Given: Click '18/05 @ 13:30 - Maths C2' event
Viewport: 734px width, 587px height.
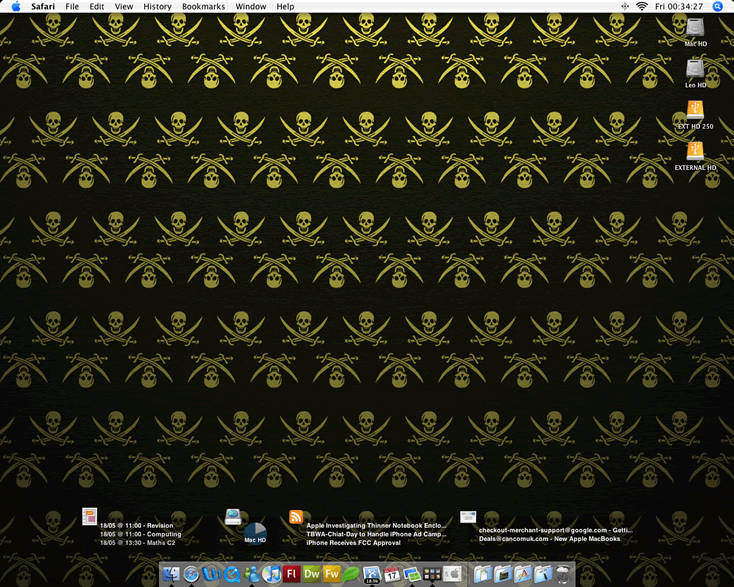Looking at the screenshot, I should tap(138, 543).
